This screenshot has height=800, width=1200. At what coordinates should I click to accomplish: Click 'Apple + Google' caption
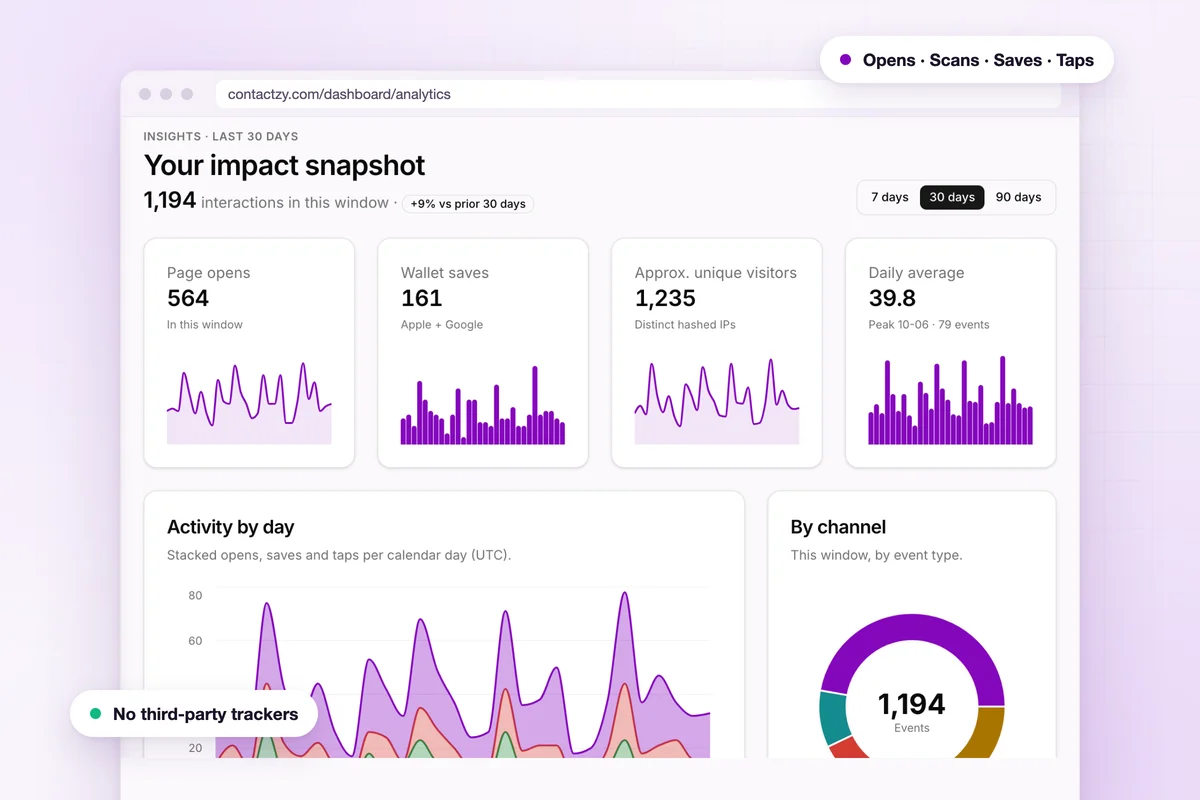coord(442,325)
